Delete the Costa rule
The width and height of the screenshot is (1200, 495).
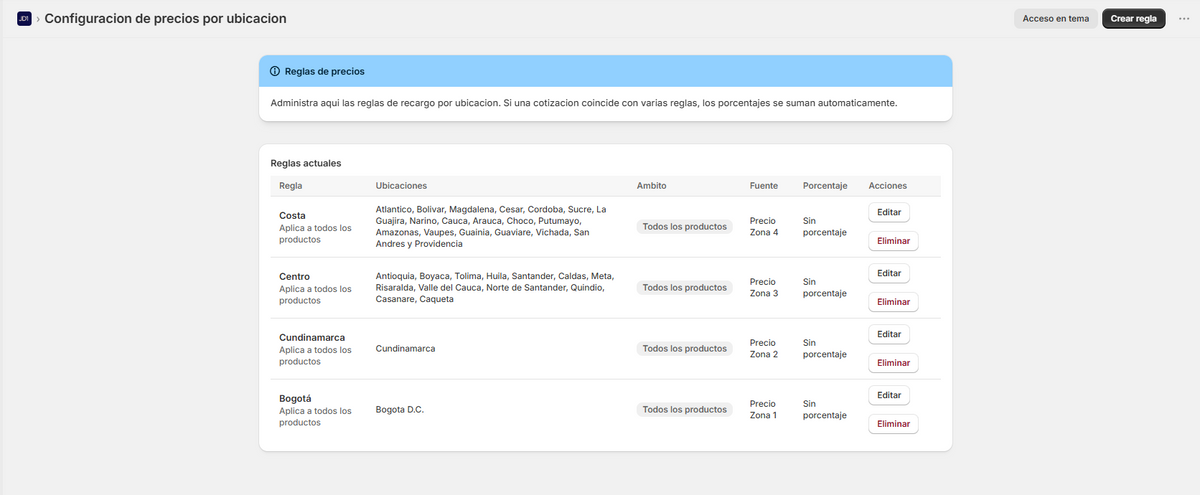click(x=893, y=241)
